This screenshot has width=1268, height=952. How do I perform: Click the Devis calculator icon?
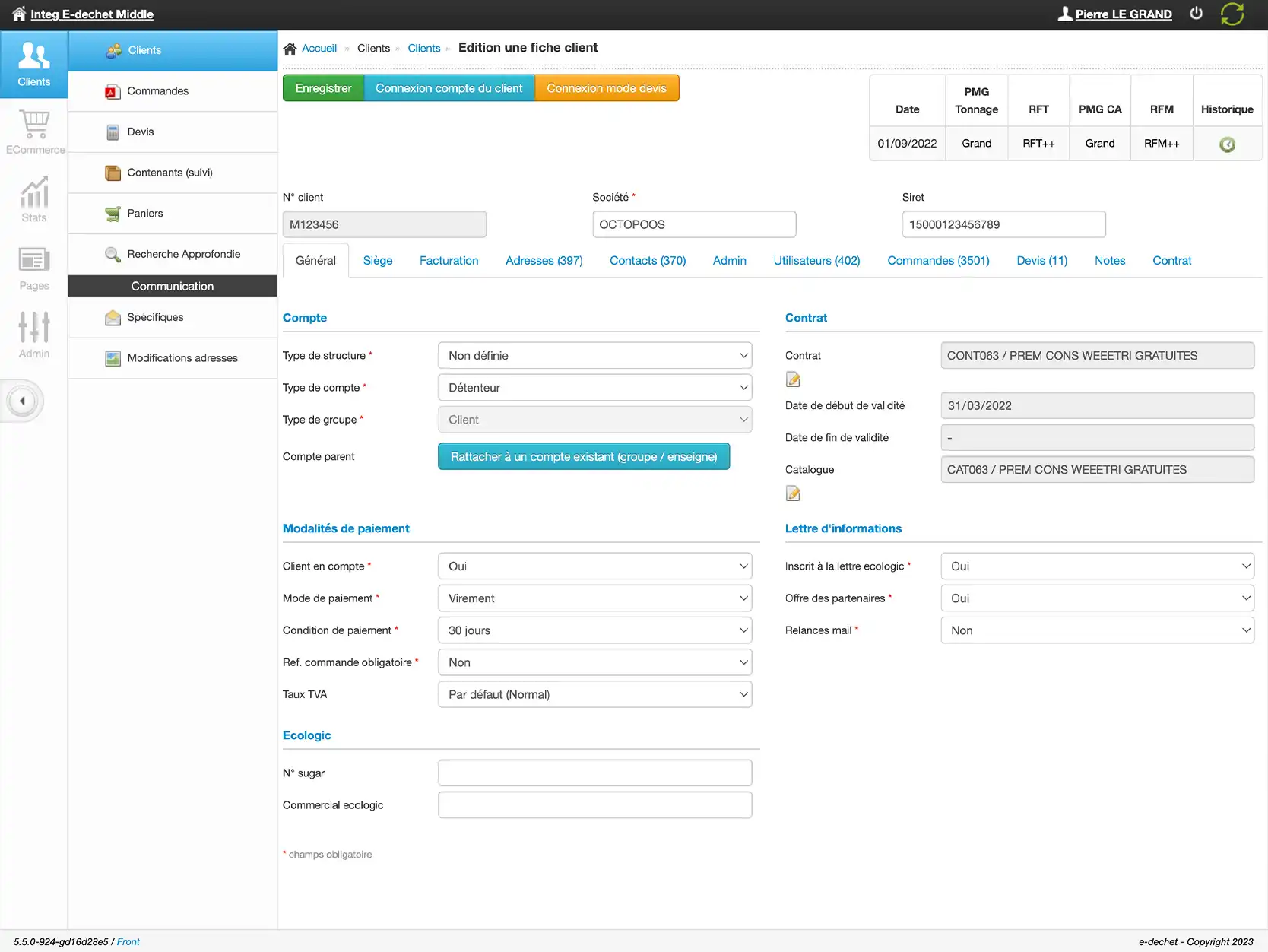113,132
